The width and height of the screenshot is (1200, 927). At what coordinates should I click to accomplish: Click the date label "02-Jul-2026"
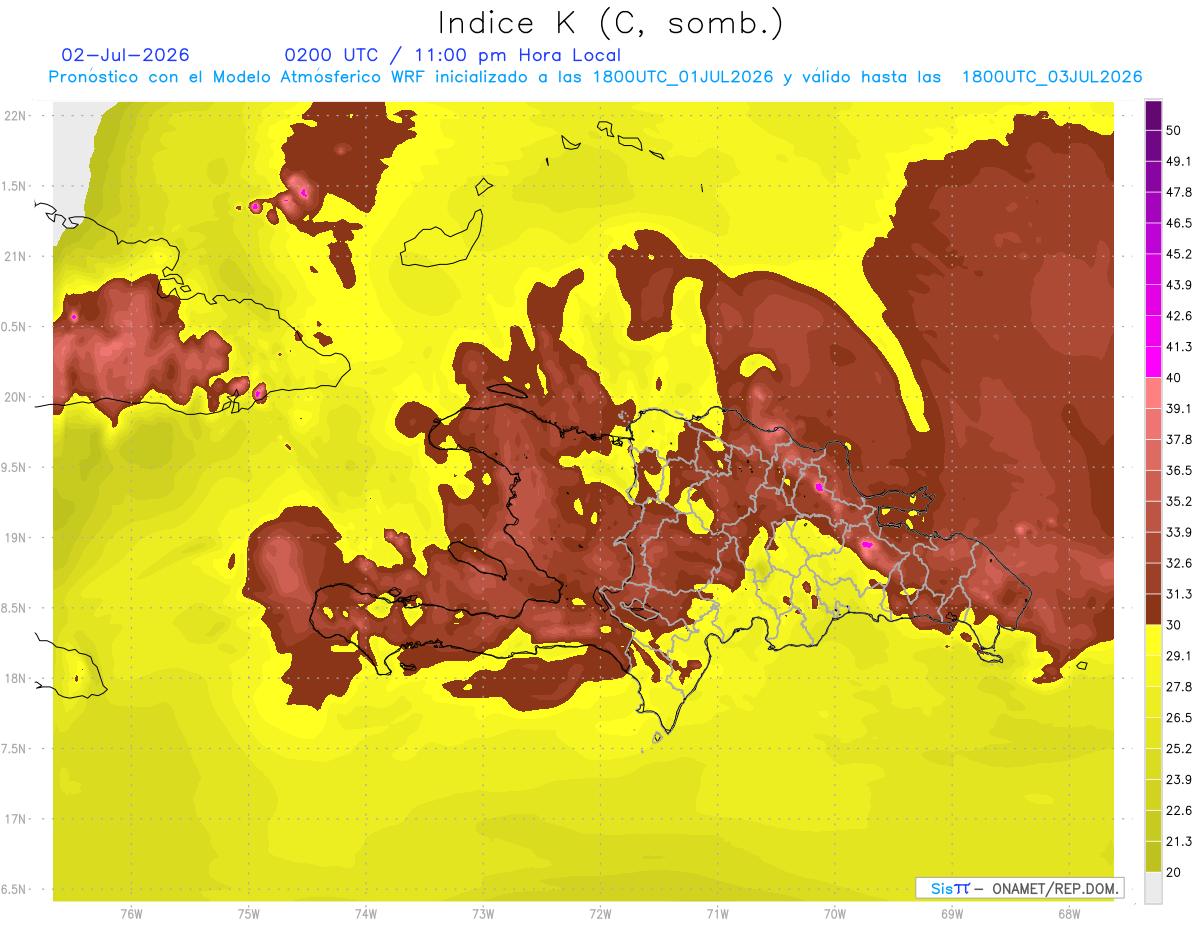[x=125, y=55]
